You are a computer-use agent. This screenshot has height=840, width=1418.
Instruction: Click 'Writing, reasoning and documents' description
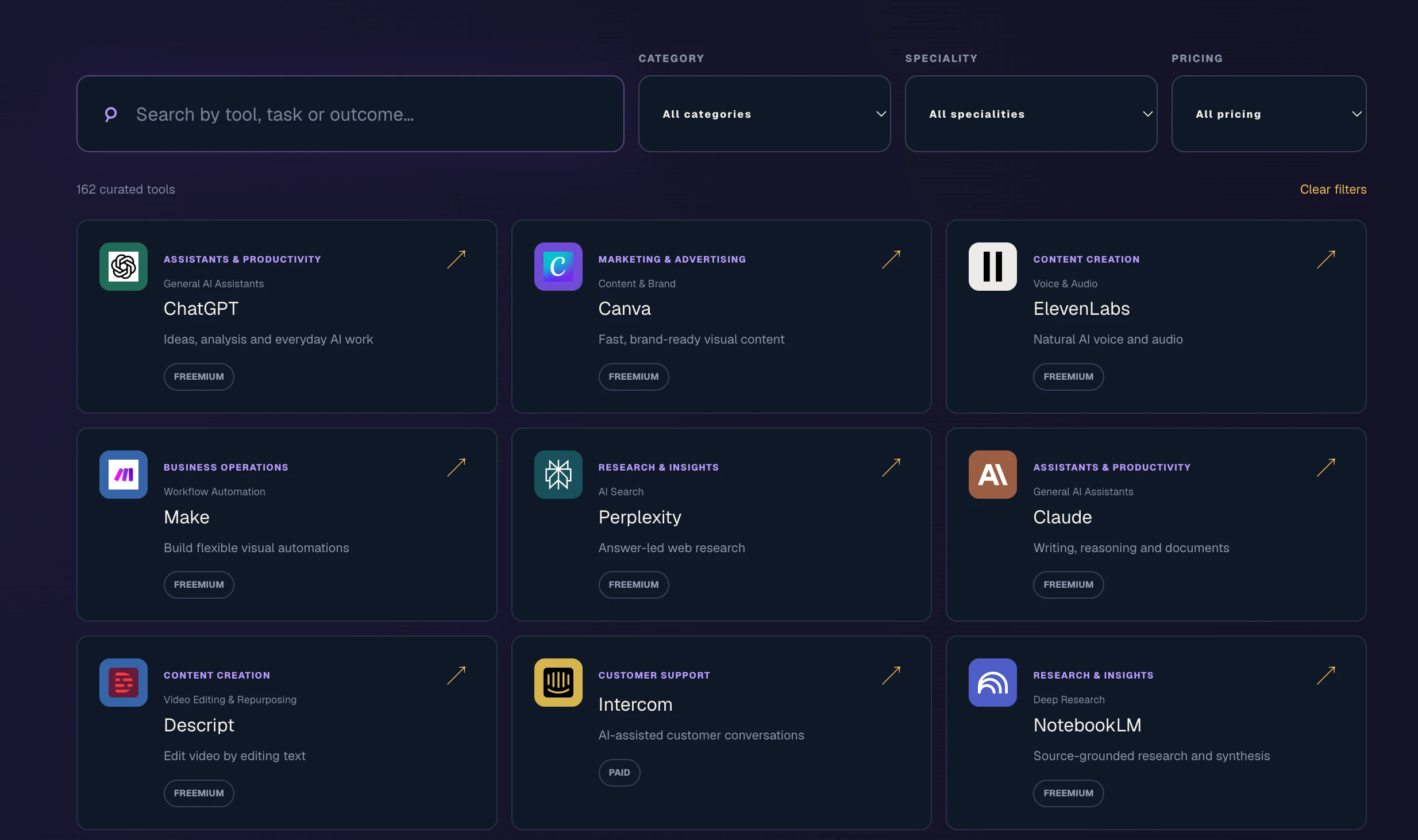1131,548
